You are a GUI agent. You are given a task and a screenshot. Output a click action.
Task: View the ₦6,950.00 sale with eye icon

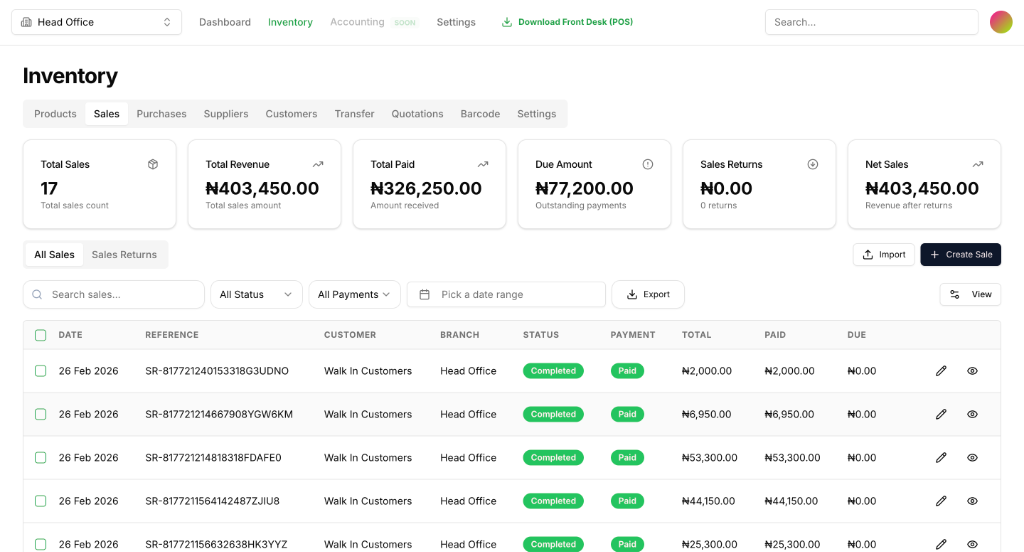coord(972,414)
